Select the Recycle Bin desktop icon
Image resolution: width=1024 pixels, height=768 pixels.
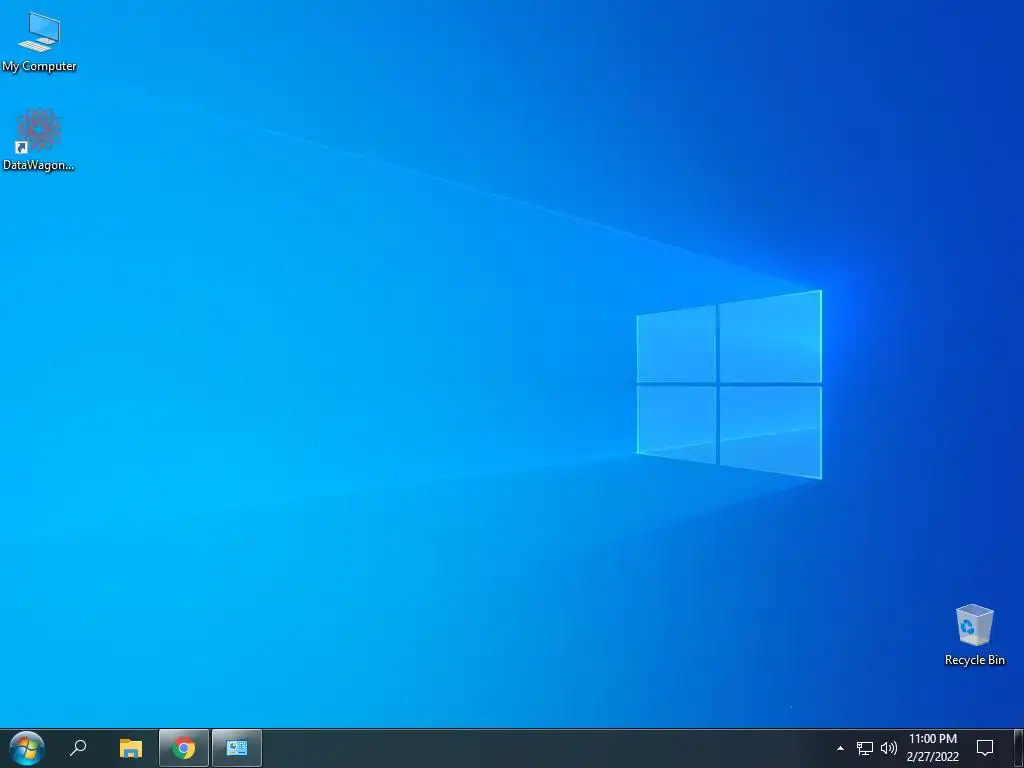point(974,635)
